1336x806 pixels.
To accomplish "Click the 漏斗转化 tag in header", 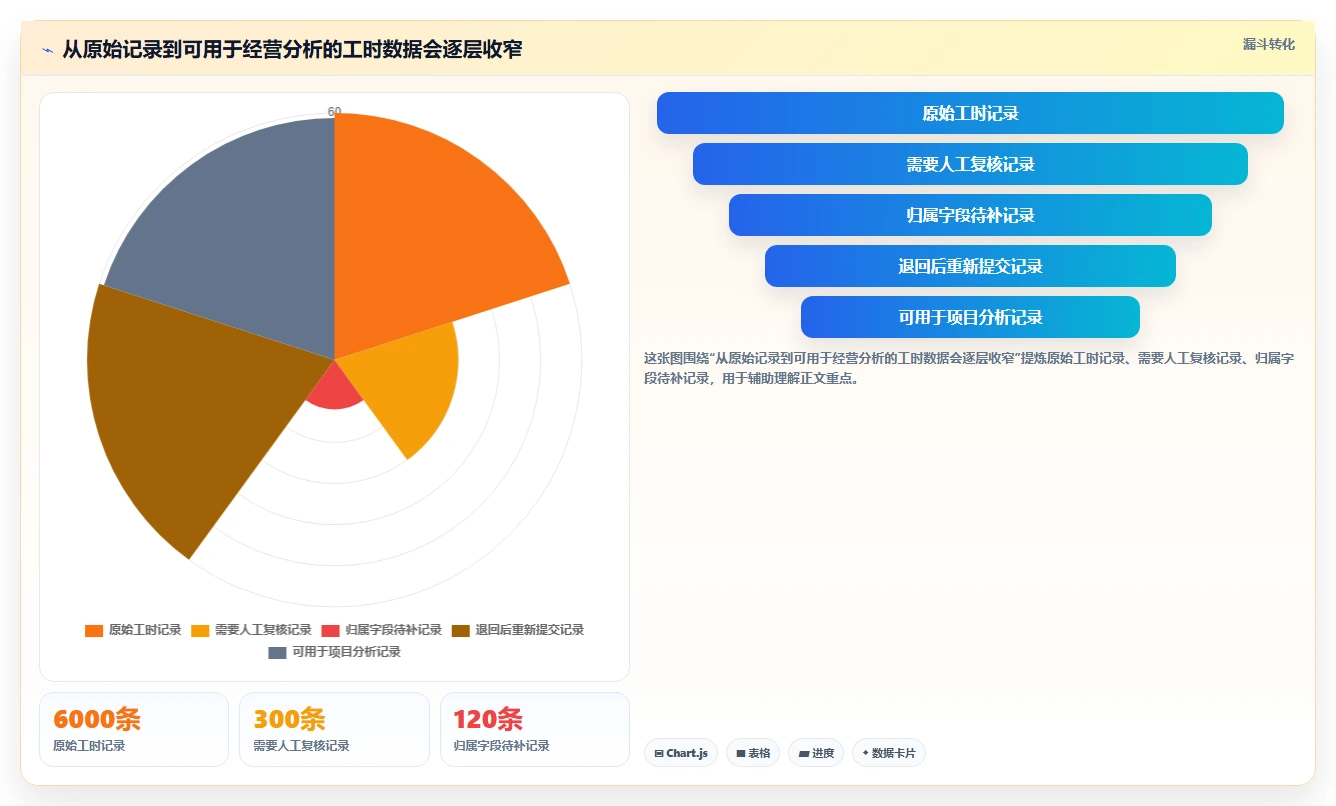I will 1268,44.
